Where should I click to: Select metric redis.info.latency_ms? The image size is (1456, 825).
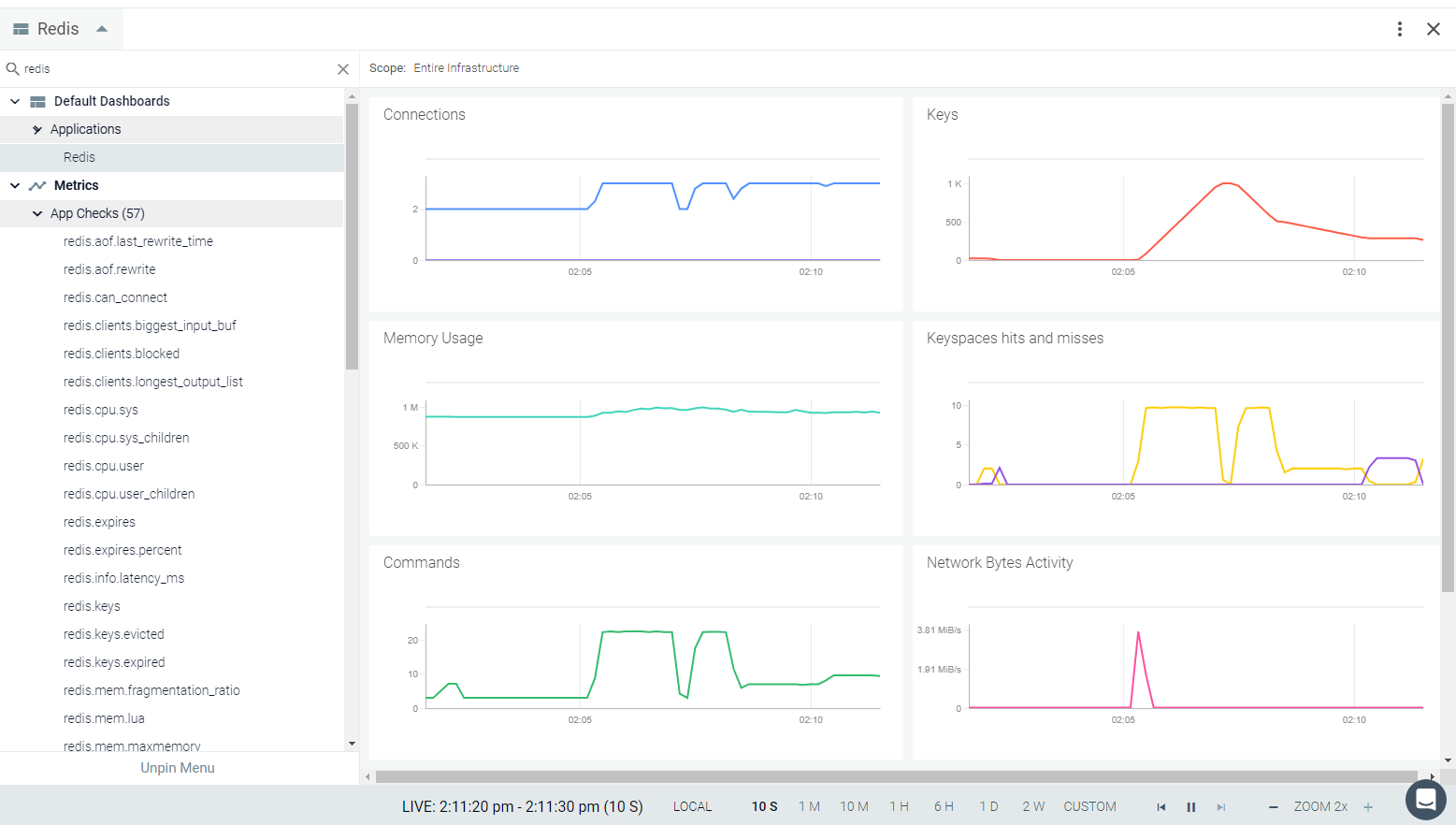123,578
